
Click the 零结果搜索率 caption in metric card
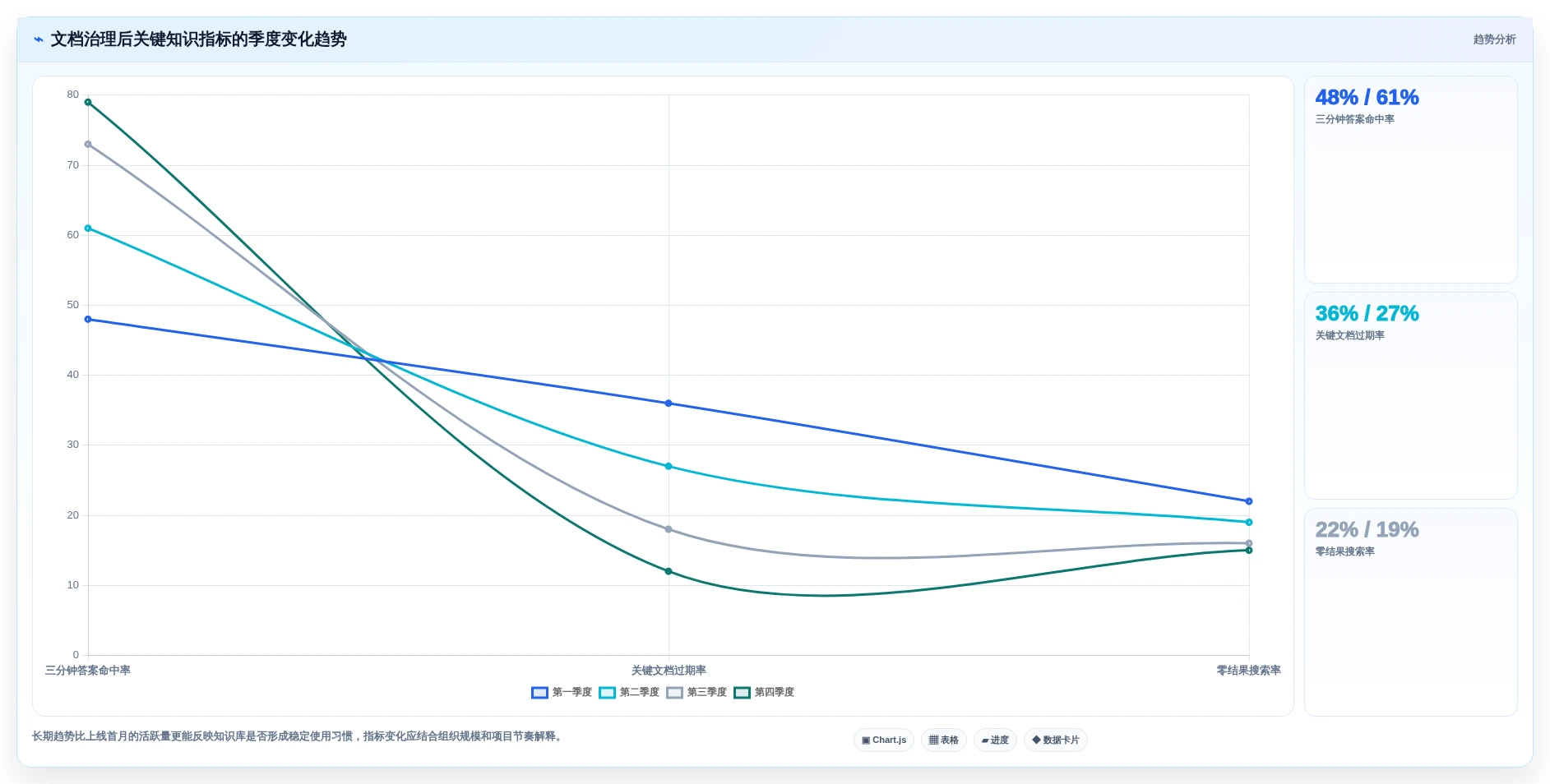[x=1344, y=551]
